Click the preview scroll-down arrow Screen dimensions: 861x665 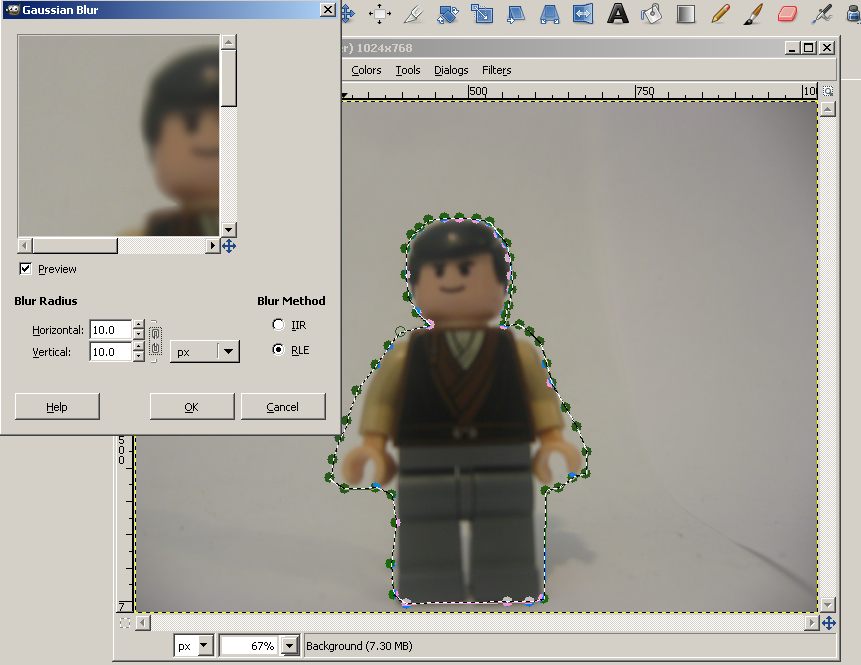point(229,230)
